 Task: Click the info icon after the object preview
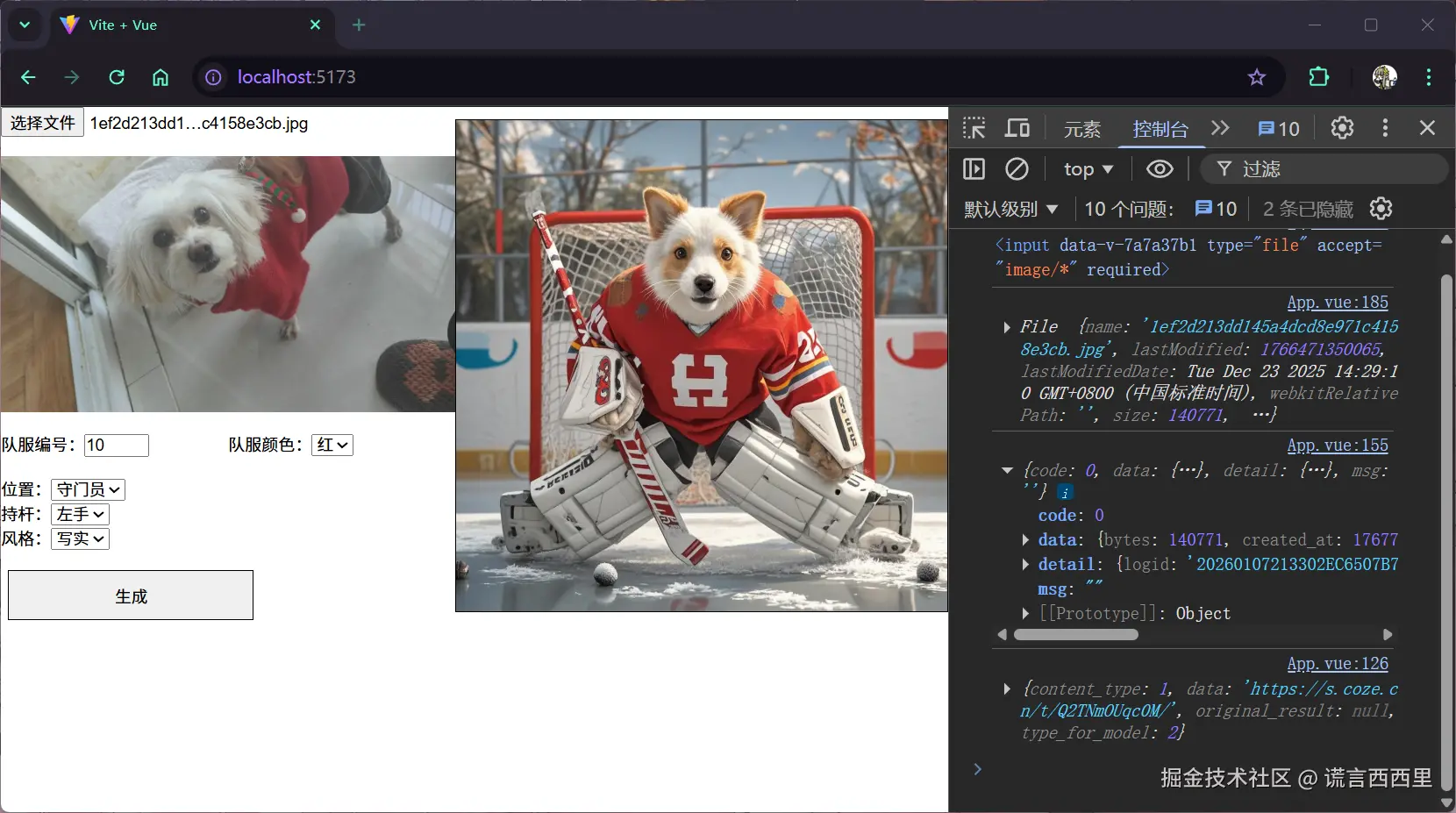[x=1065, y=493]
